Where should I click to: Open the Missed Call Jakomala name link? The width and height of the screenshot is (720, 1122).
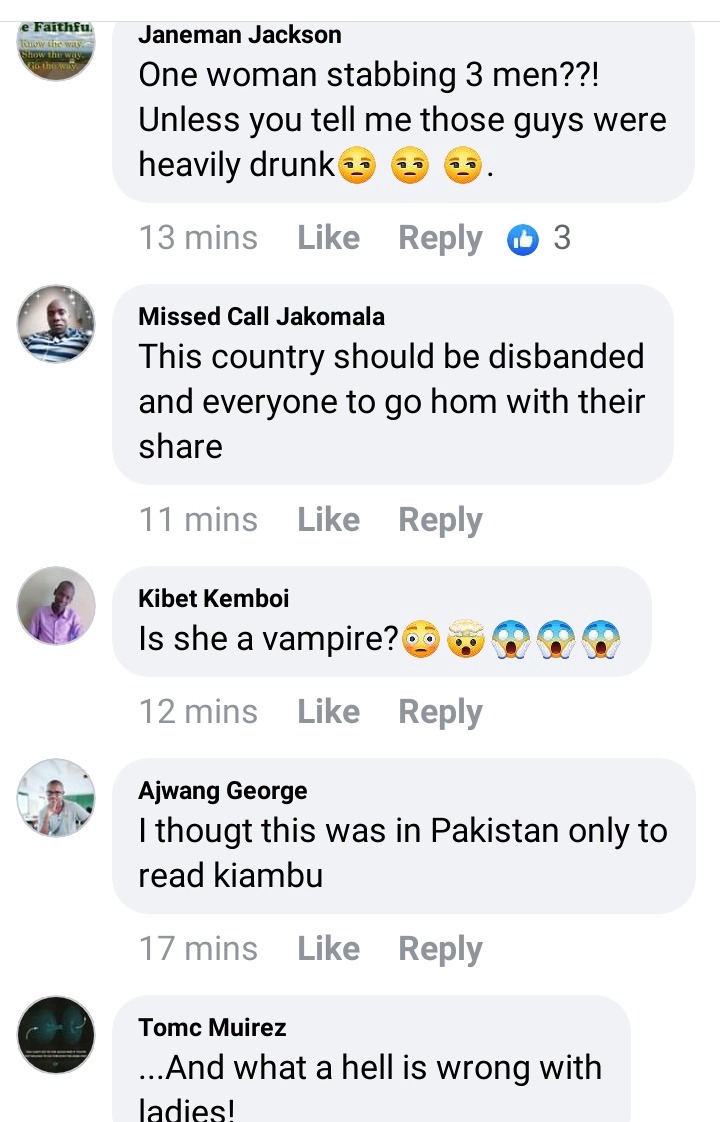point(261,316)
